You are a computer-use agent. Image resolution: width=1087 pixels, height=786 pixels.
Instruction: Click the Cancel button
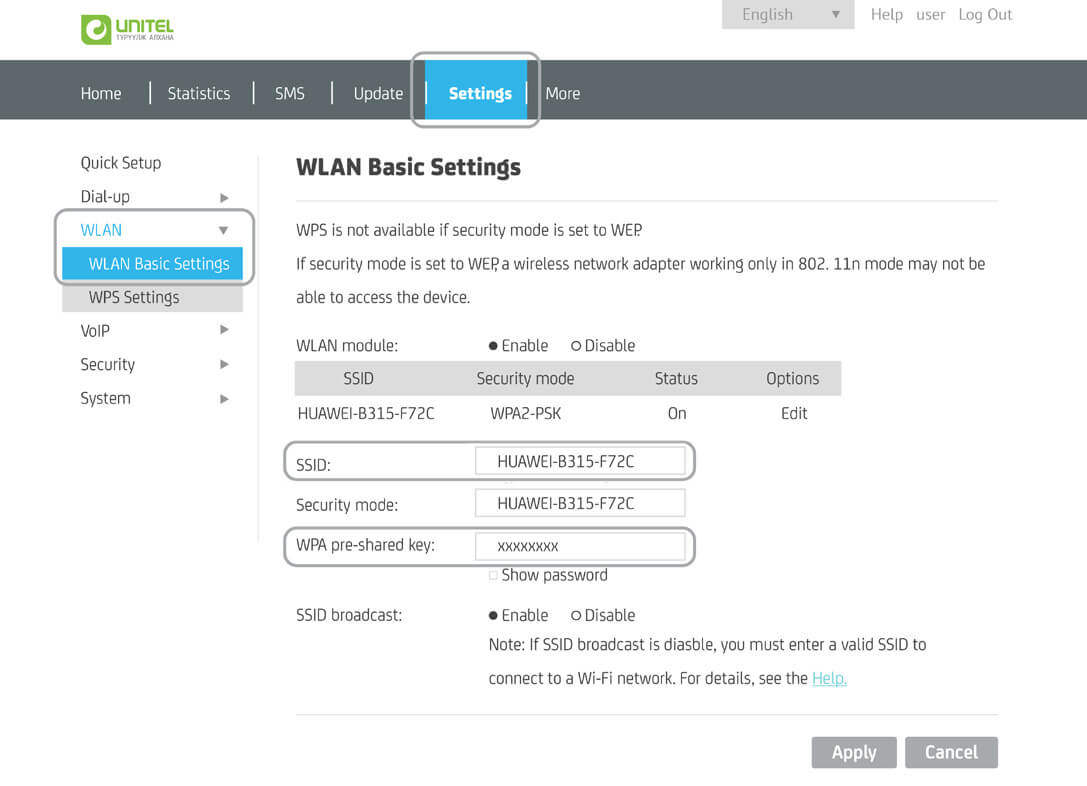[950, 752]
